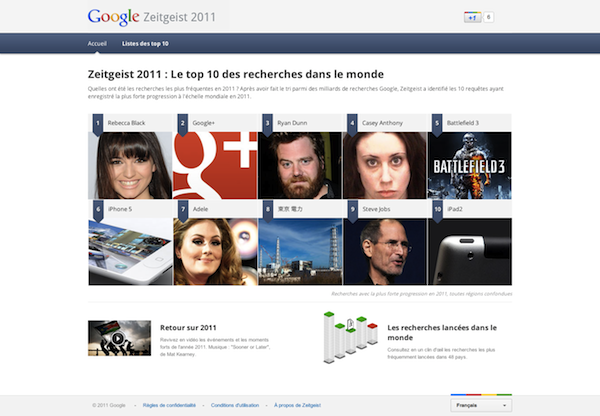
Task: Click the number 5 rank badge for Battlefield 3
Action: pos(437,124)
